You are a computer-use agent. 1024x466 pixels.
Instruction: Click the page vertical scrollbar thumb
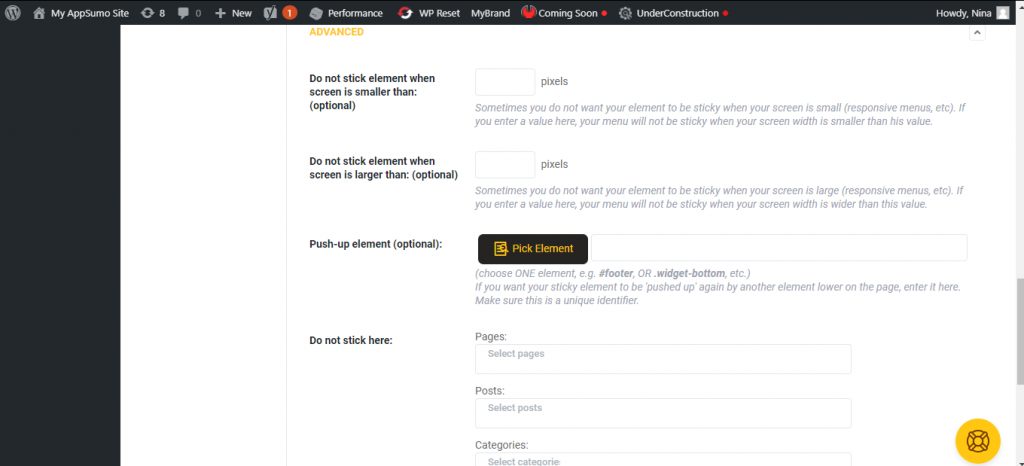point(1020,333)
